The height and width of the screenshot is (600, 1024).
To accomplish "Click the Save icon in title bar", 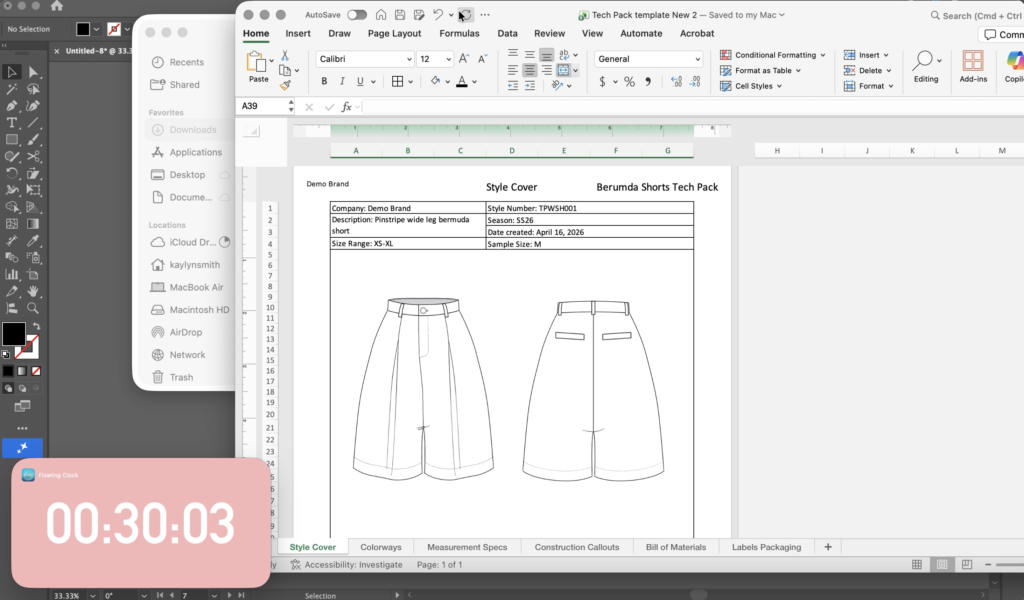I will 400,15.
